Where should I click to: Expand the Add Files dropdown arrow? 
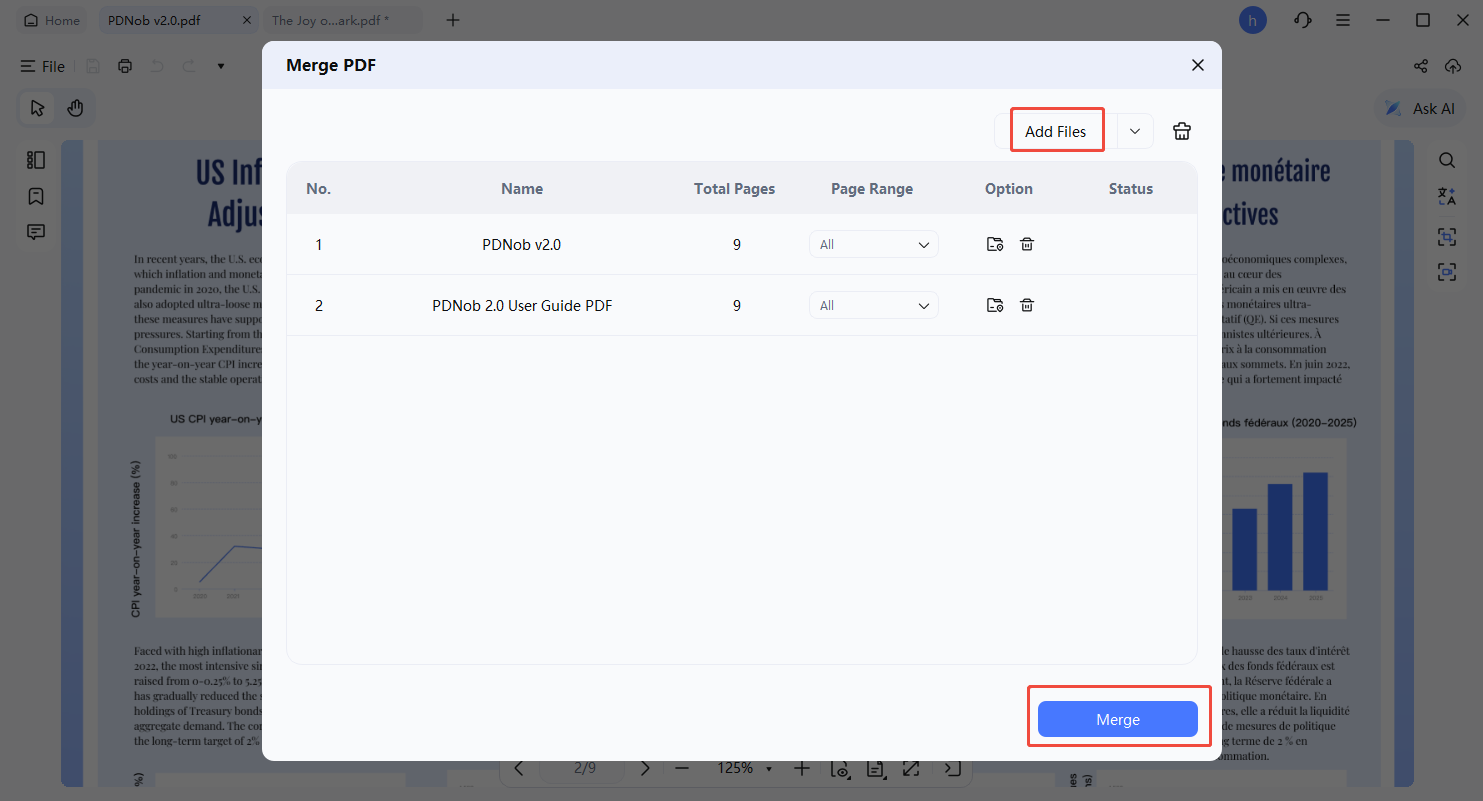point(1134,130)
